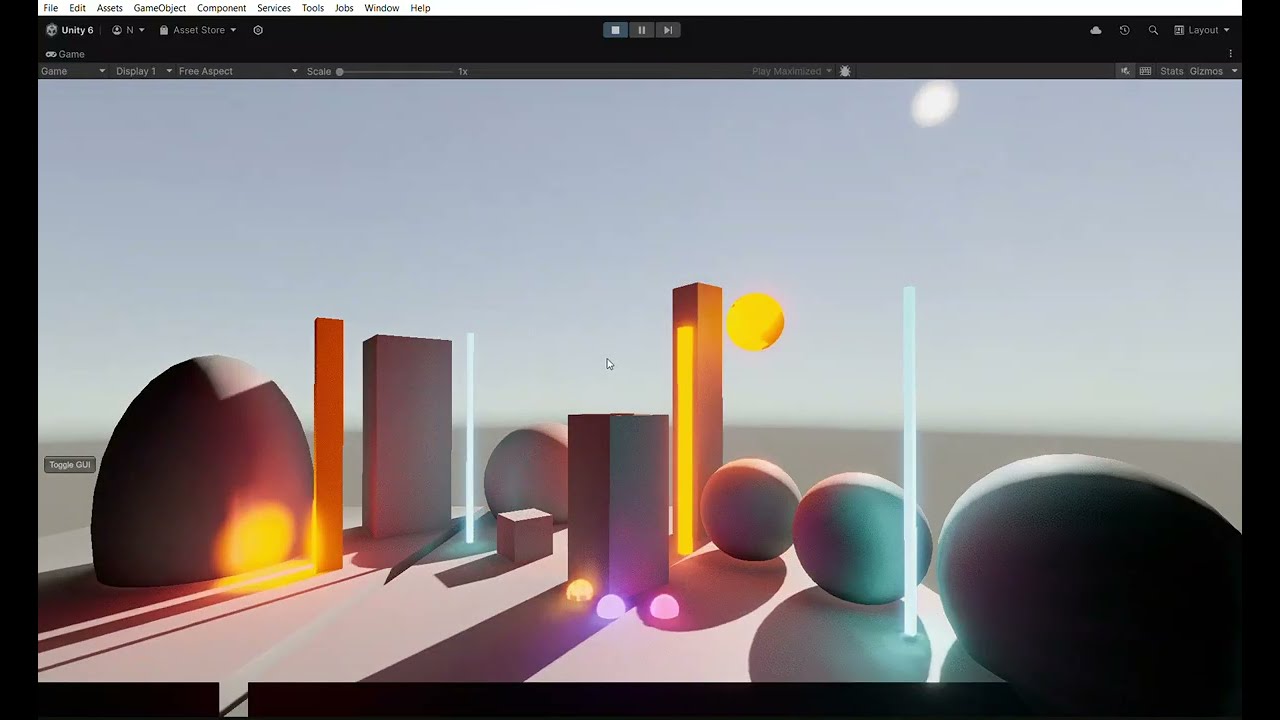Toggle Gizmos in the Game view

coord(1206,71)
